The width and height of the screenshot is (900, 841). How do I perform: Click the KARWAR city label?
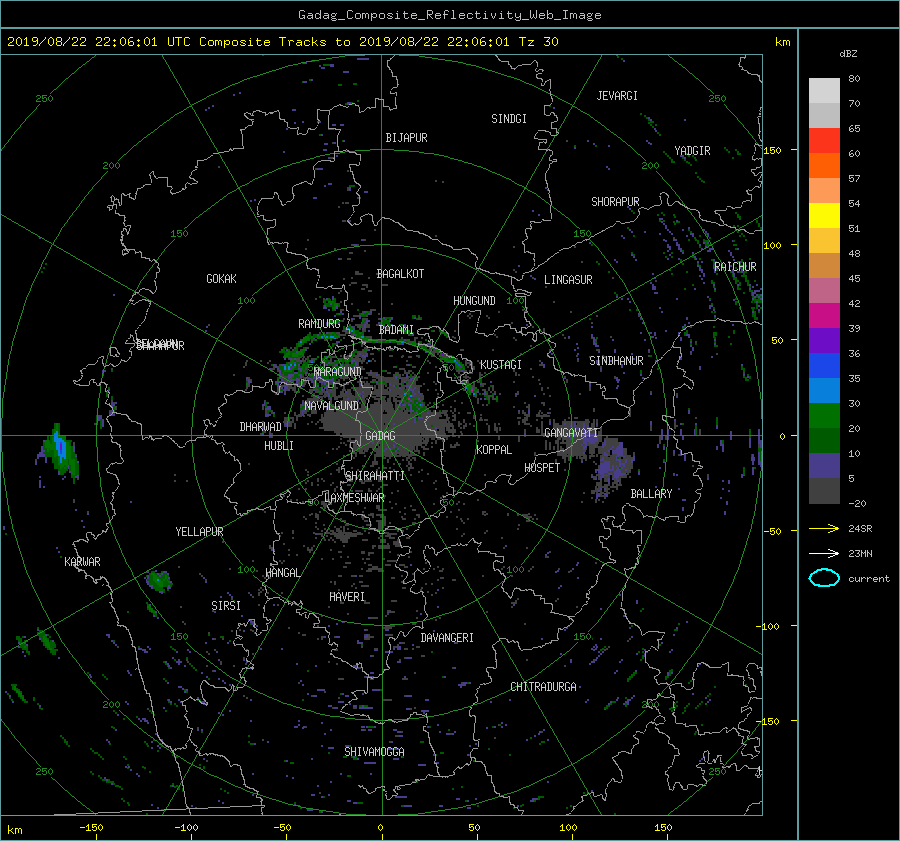point(82,561)
